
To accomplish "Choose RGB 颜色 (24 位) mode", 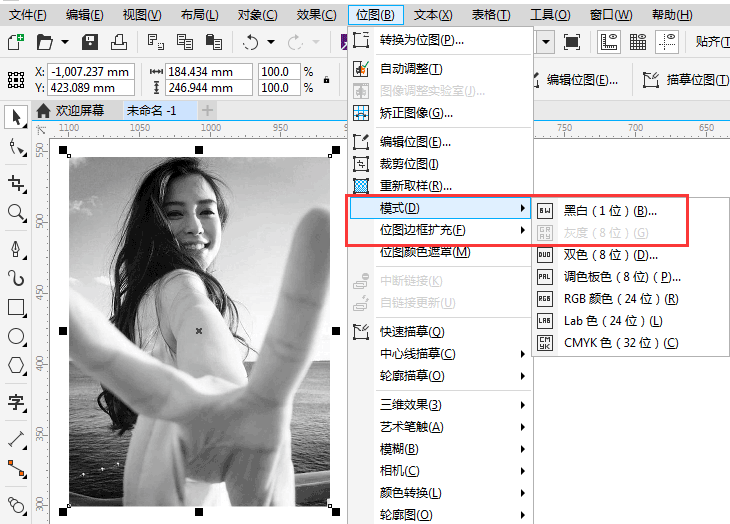I will (x=631, y=299).
